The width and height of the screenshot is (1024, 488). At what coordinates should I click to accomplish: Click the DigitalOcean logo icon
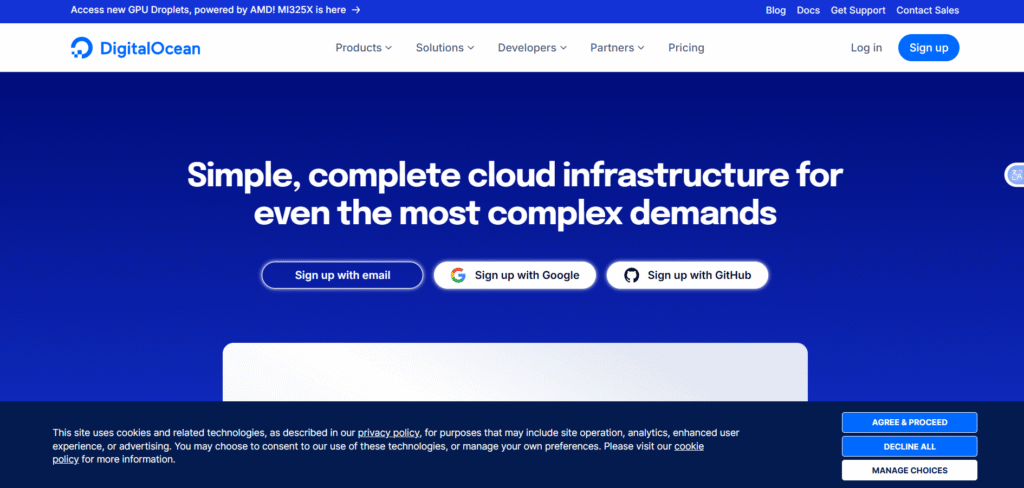[x=82, y=48]
